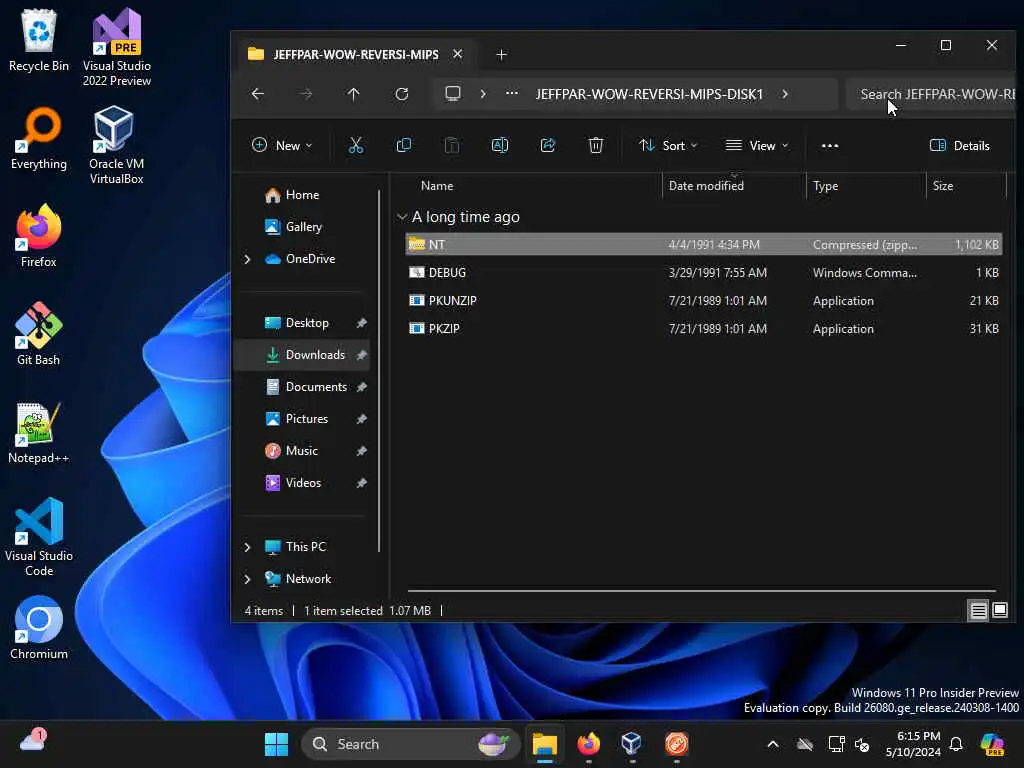Go up one folder level
This screenshot has width=1024, height=768.
coord(353,94)
